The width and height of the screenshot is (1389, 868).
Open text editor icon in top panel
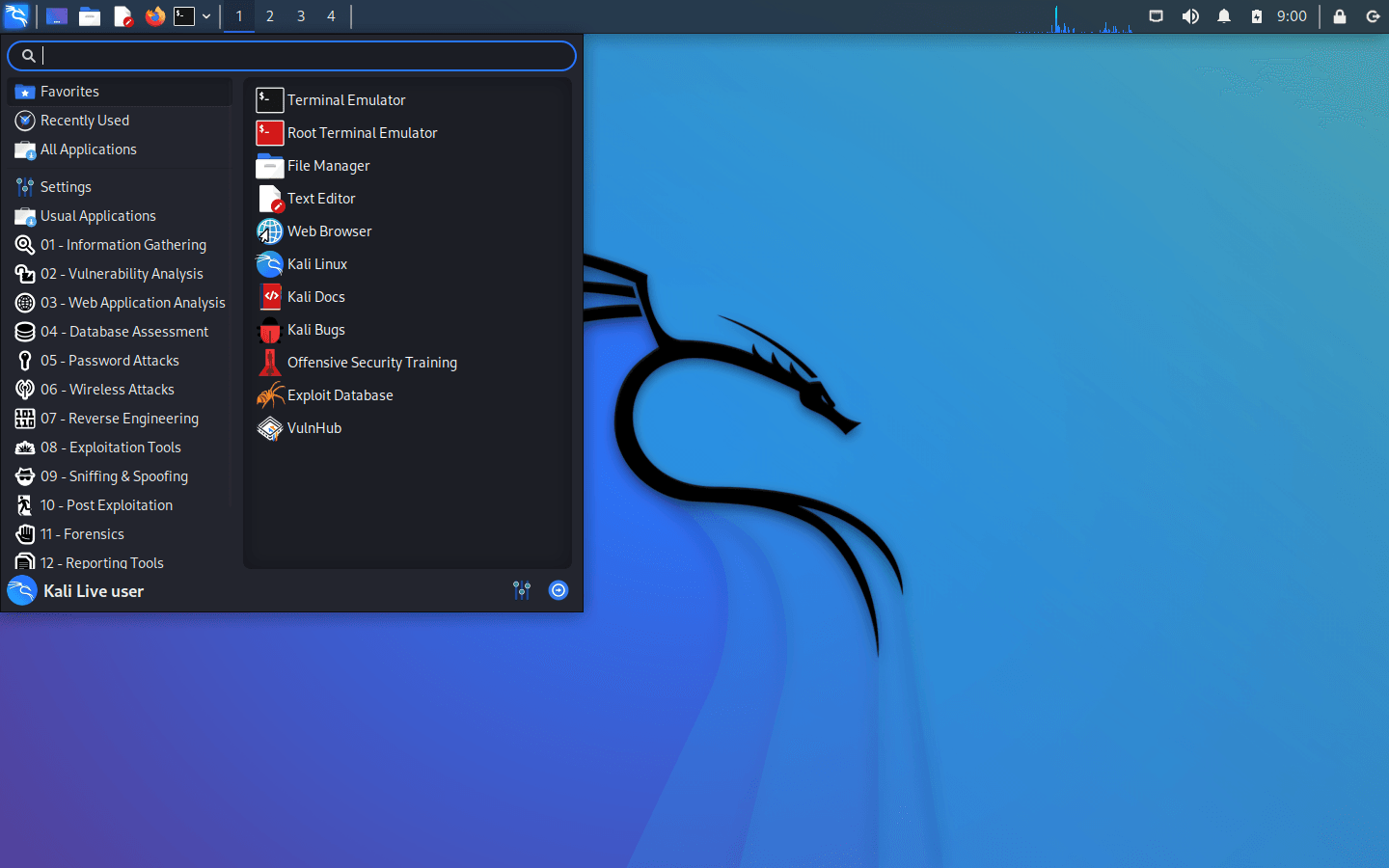(x=123, y=16)
